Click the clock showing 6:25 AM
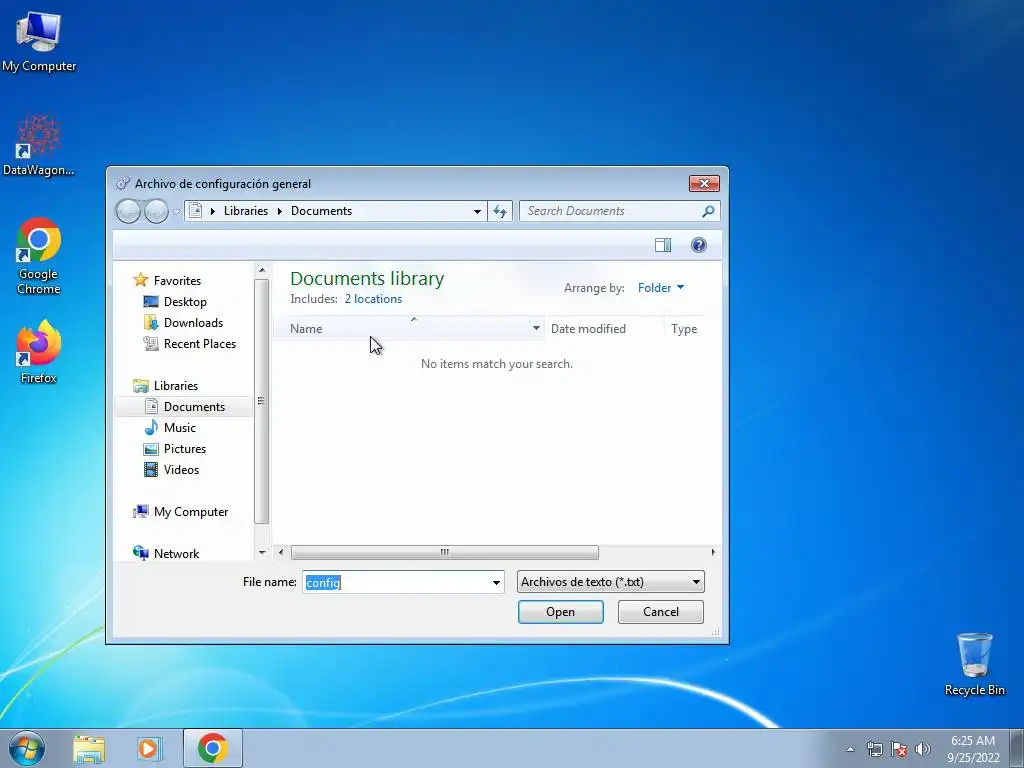The height and width of the screenshot is (768, 1024). 973,748
